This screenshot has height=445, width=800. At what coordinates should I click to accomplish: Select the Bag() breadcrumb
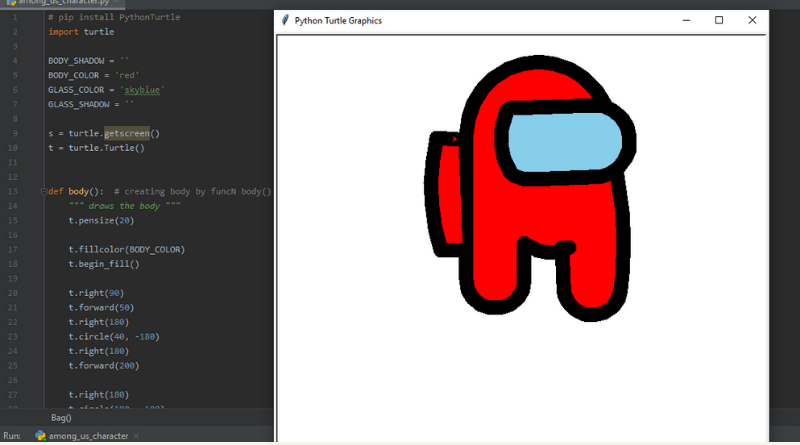coord(61,418)
